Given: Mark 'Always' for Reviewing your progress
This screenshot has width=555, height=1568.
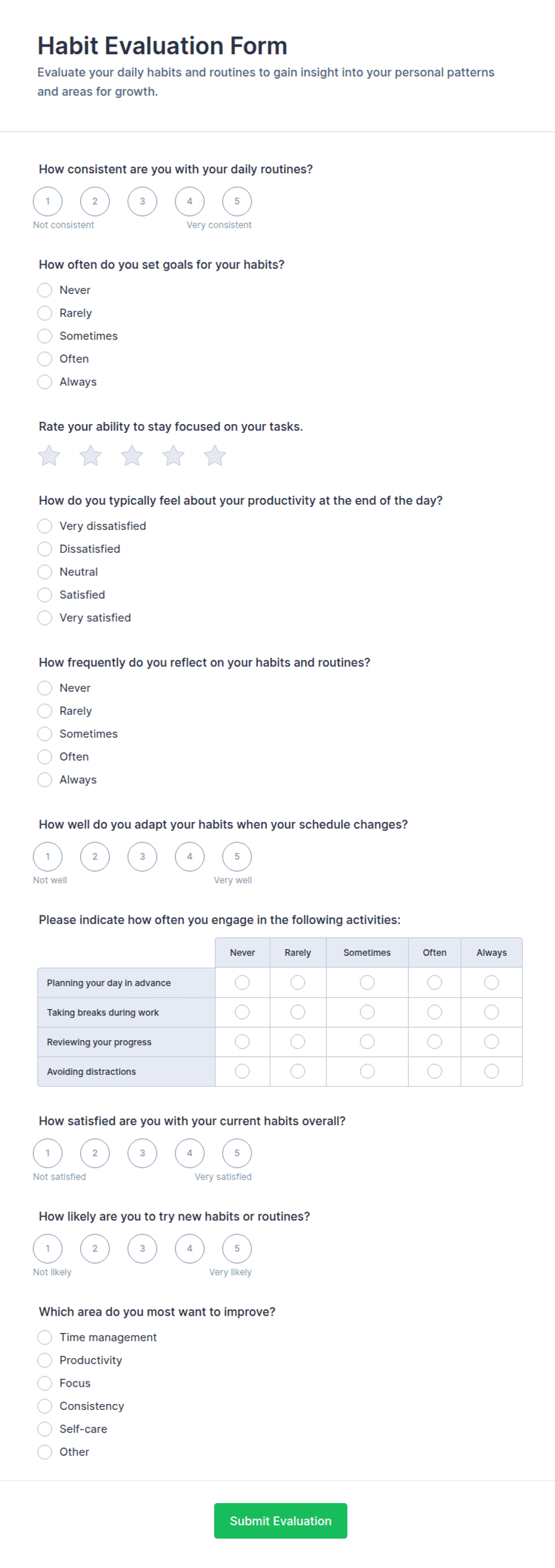Looking at the screenshot, I should (492, 1042).
